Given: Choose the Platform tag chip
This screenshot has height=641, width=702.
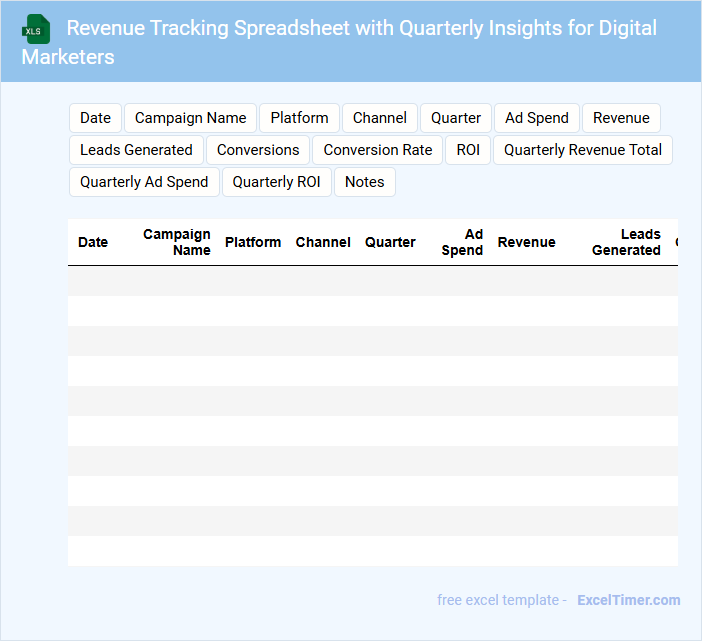Looking at the screenshot, I should pos(299,118).
